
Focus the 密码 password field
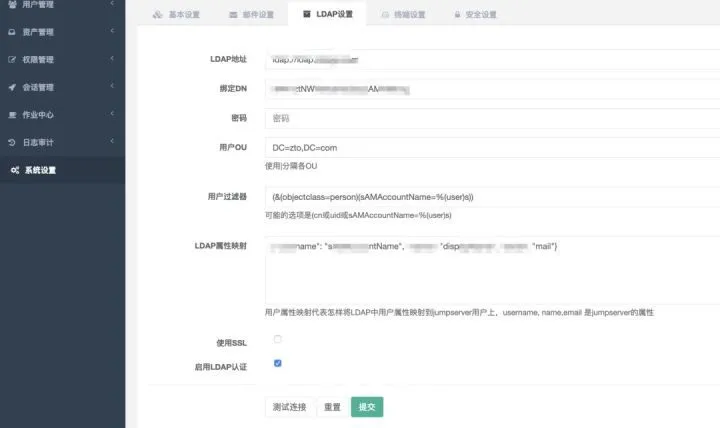(x=492, y=118)
